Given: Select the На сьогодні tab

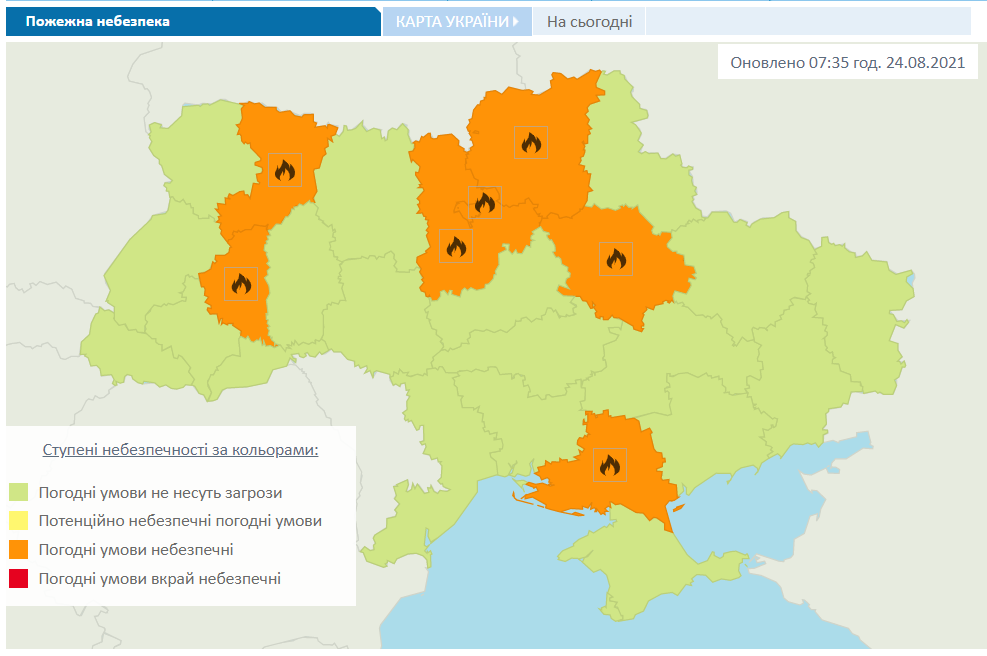Looking at the screenshot, I should point(588,18).
